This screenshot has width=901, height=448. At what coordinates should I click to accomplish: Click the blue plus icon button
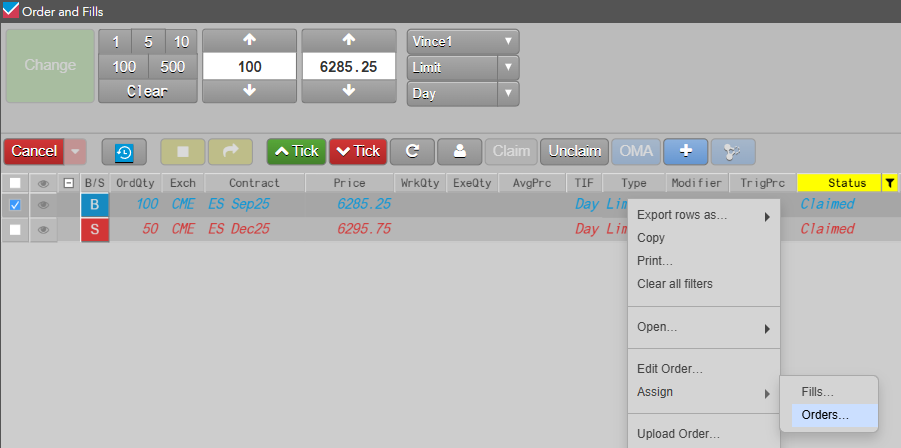[x=685, y=151]
